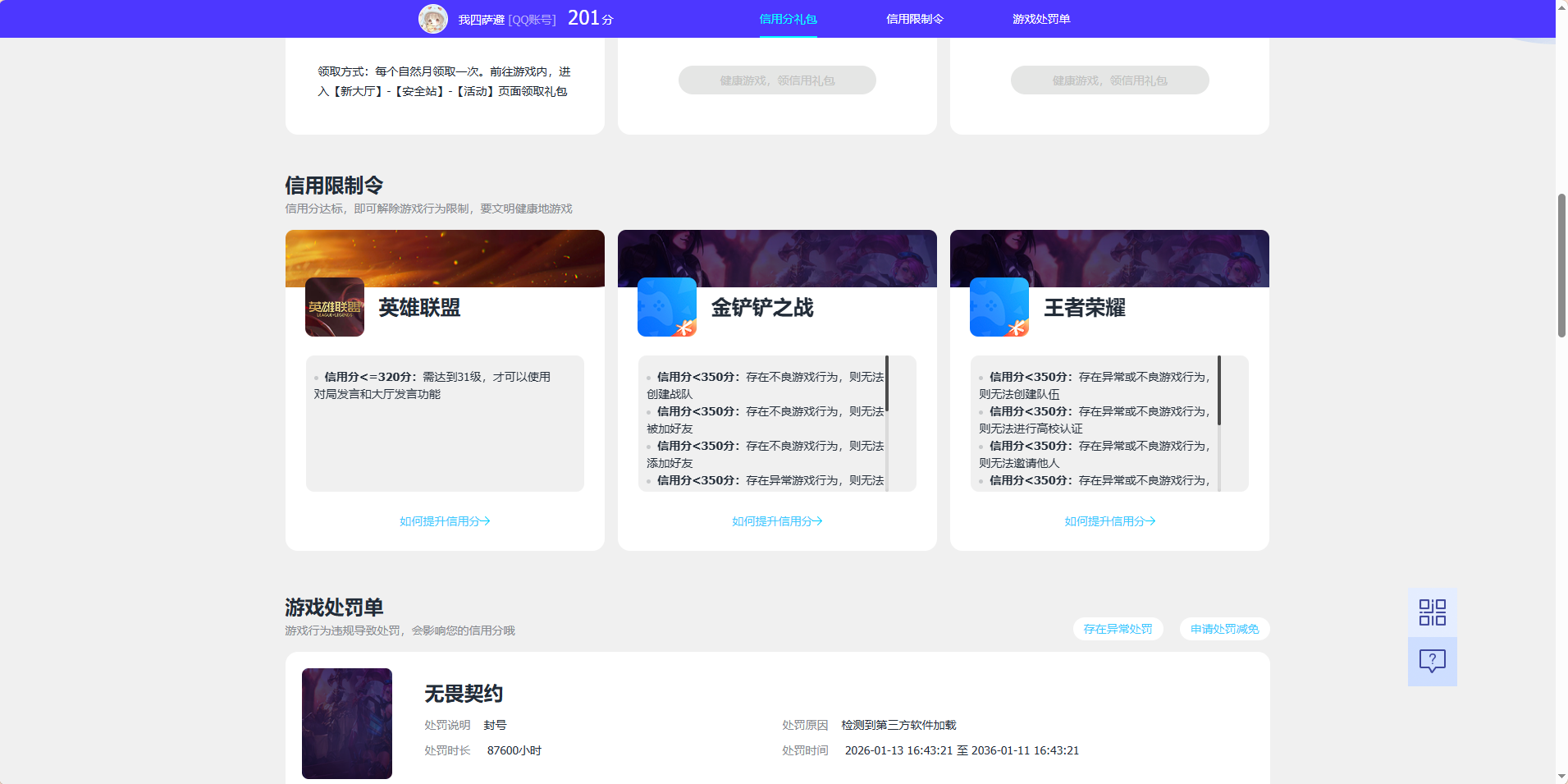Click the 英雄联盟 card title

[419, 308]
